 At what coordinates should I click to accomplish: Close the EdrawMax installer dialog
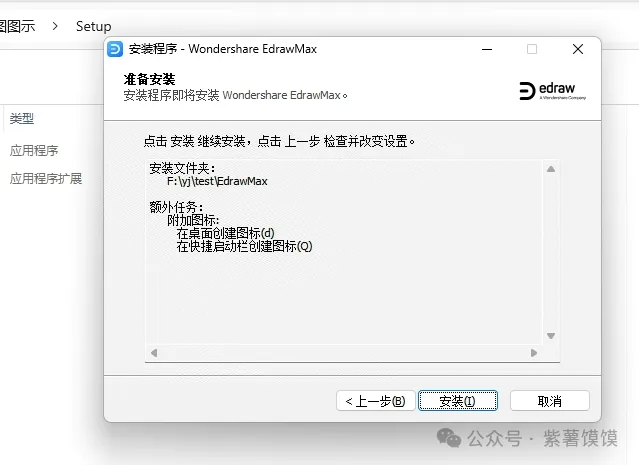[578, 49]
